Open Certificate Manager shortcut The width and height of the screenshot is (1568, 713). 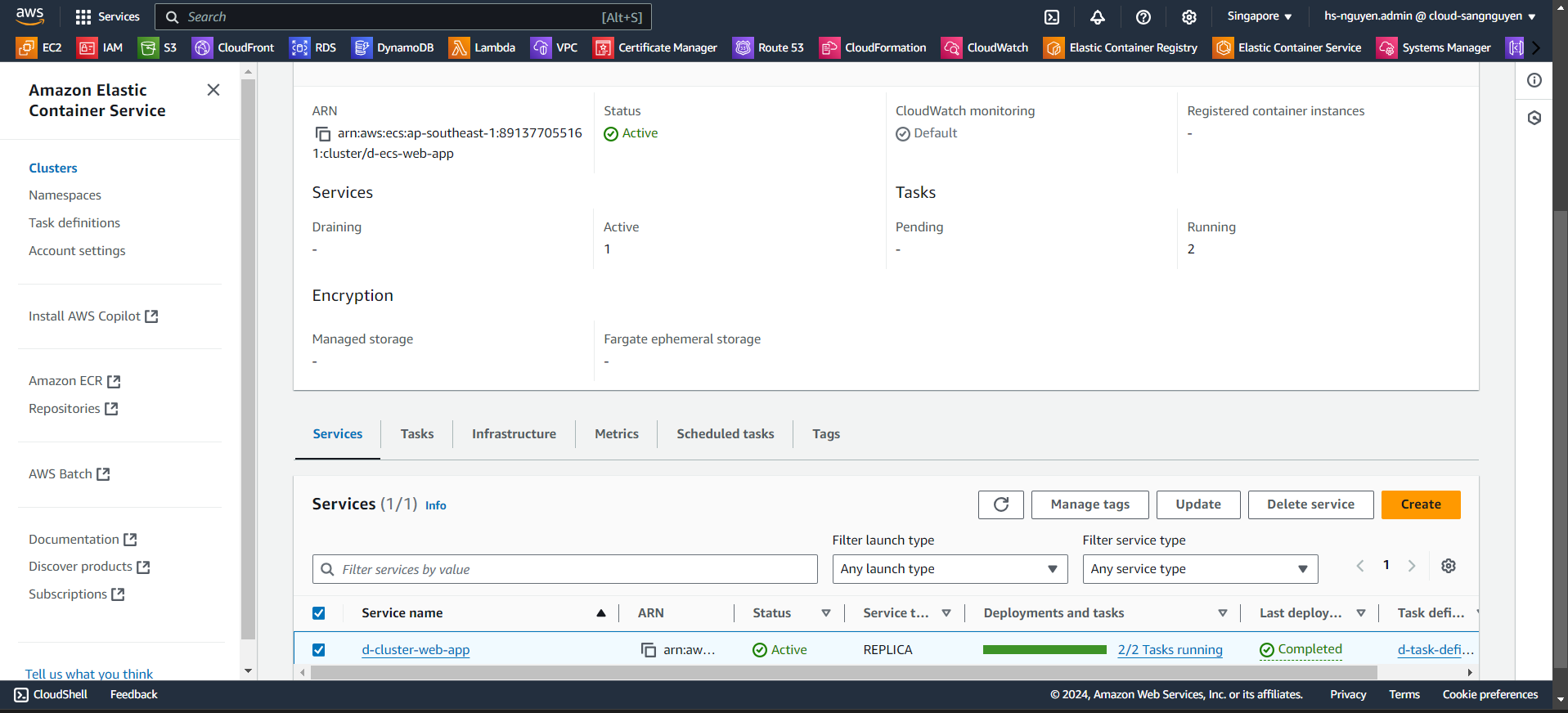[x=655, y=47]
